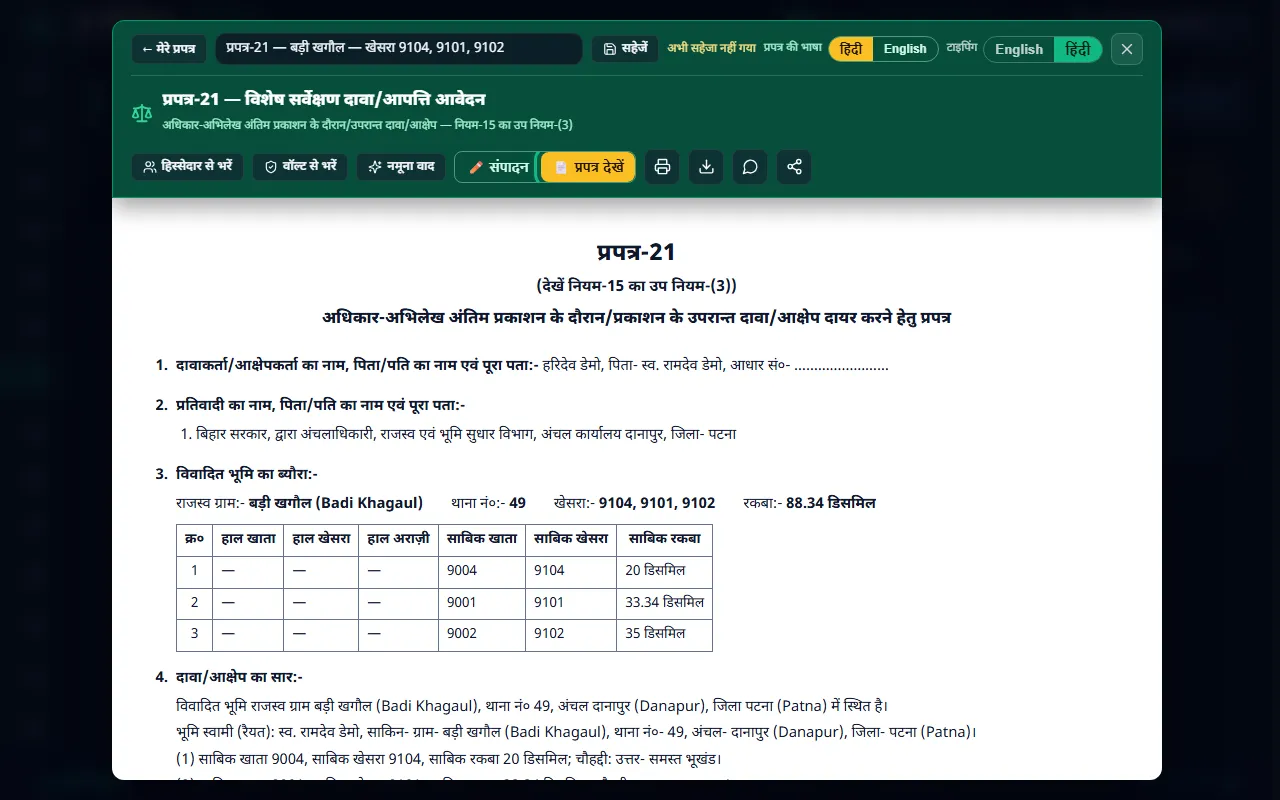Close the form dialog

coord(1127,49)
